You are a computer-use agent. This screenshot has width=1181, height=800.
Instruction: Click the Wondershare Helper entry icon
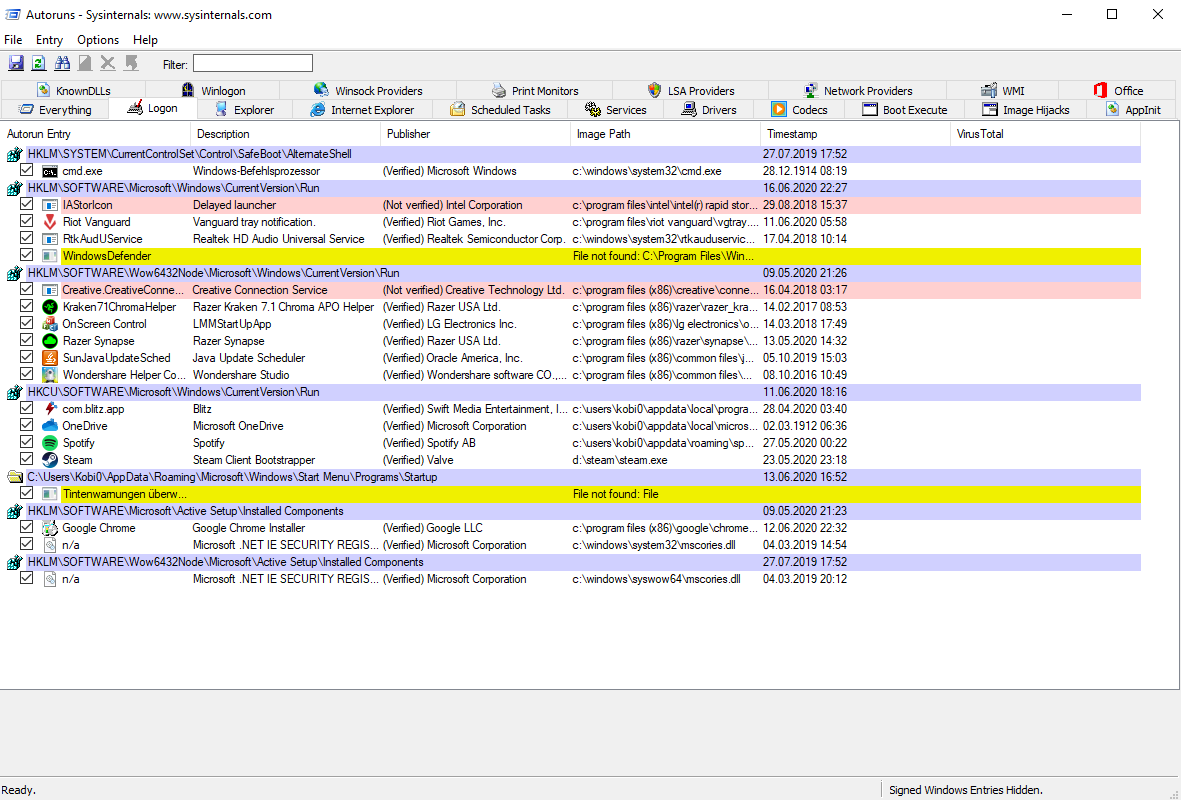pos(50,375)
